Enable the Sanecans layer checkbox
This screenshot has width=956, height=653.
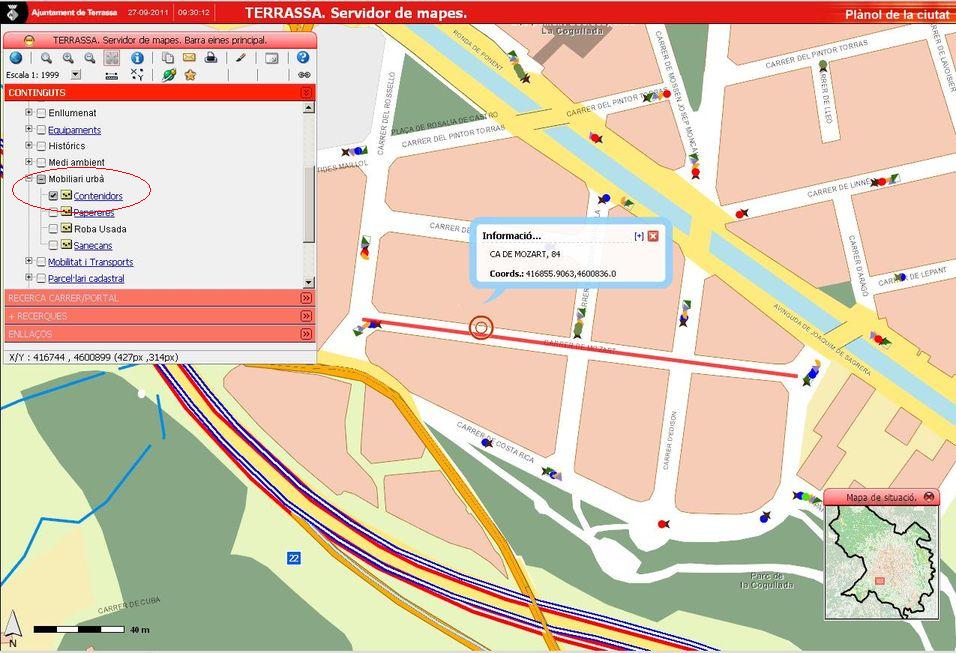pos(54,245)
